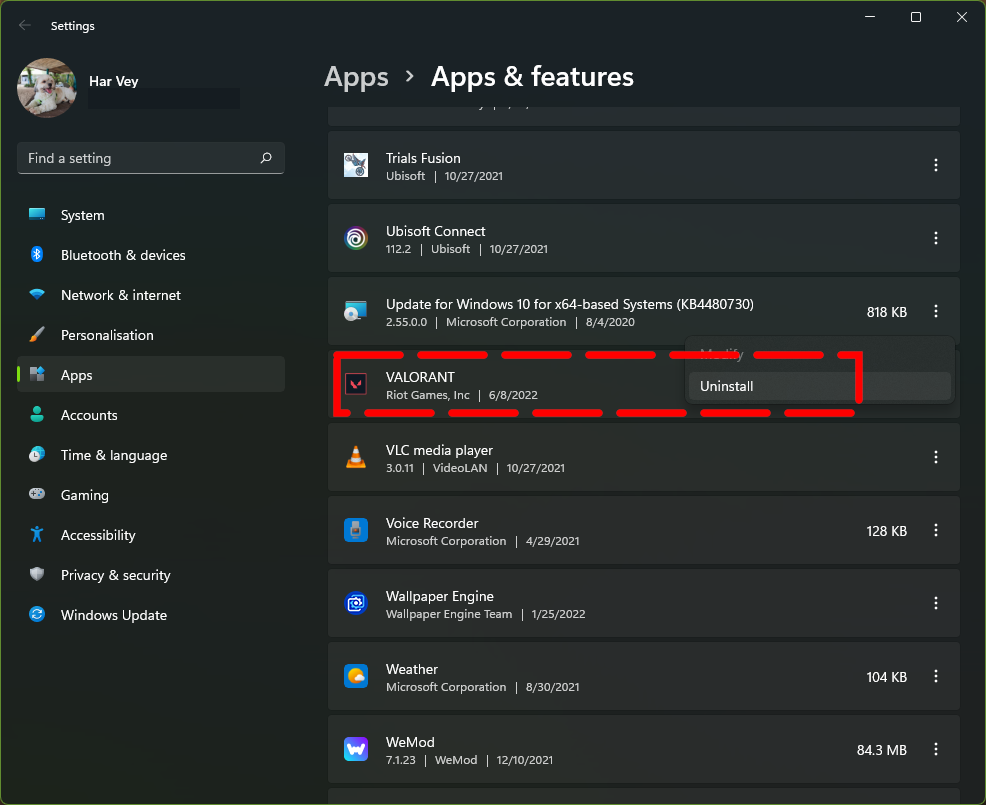Click the Apps icon in sidebar
Screen dimensions: 986x805
(x=37, y=374)
